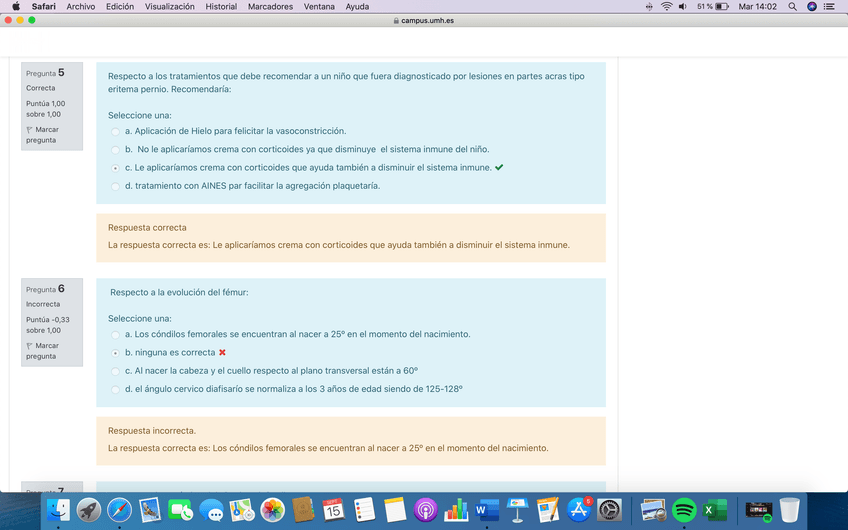
Task: Open Spotlight search magnifier
Action: (x=792, y=6)
